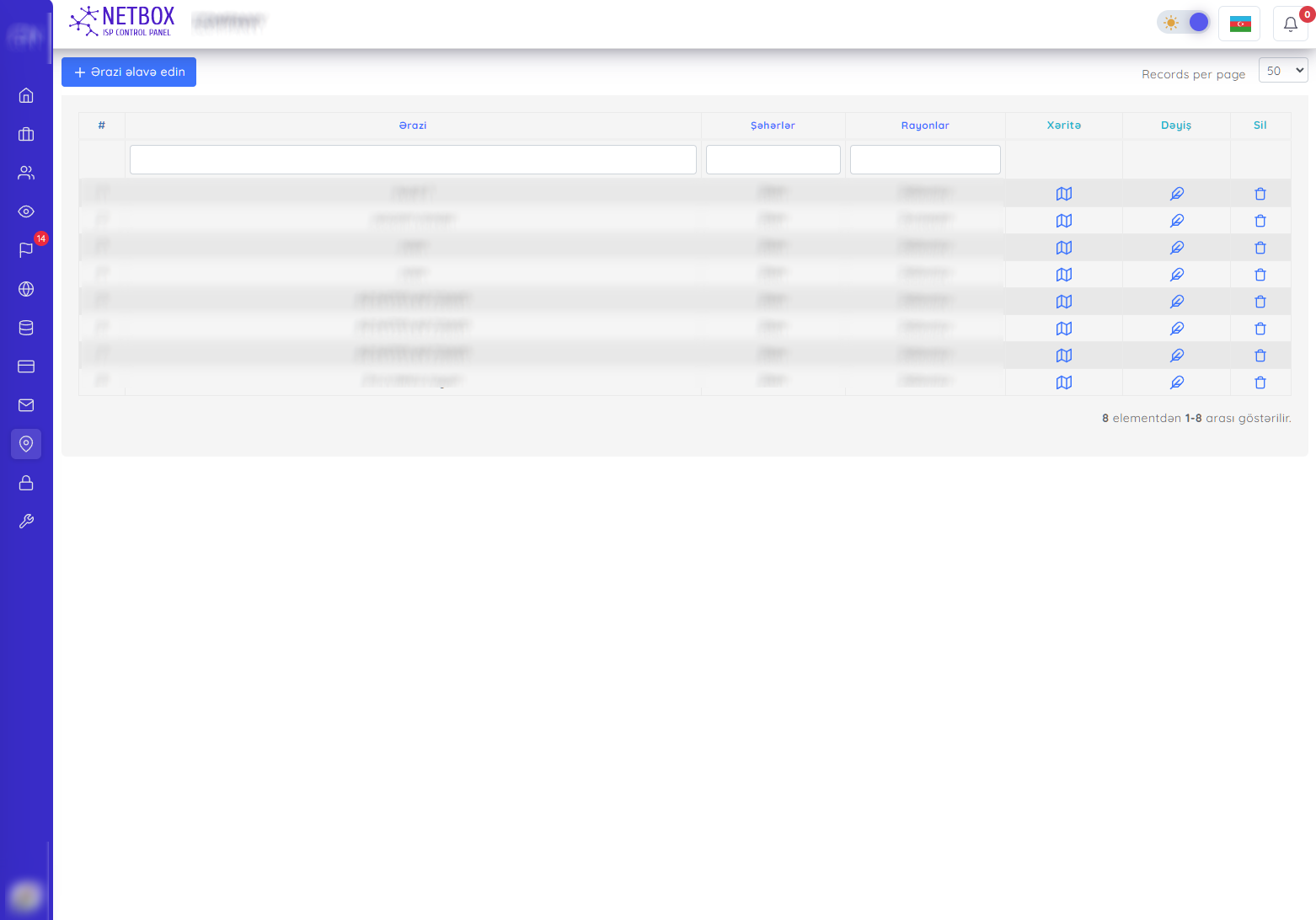Click the users sidebar icon
Viewport: 1316px width, 920px height.
[x=26, y=173]
